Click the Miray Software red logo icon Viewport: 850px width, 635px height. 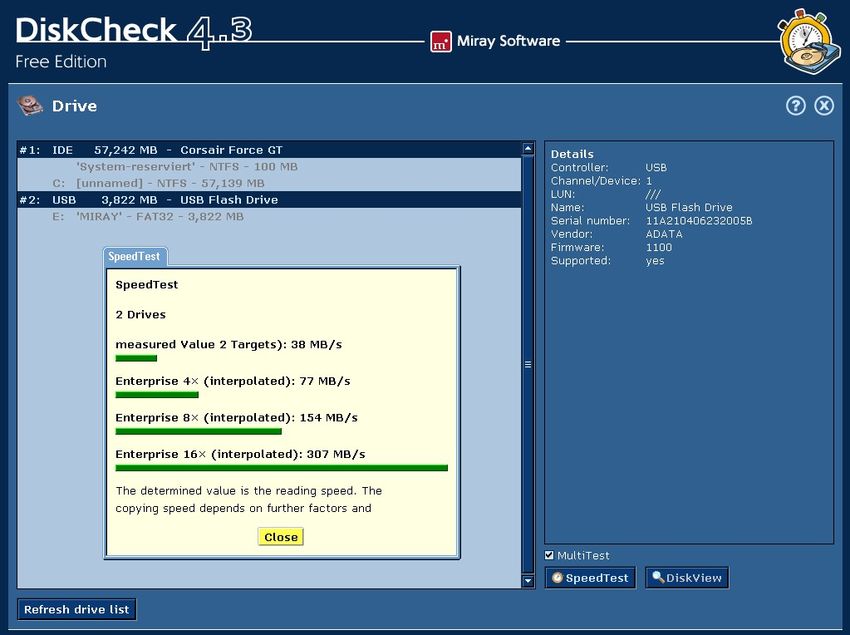pos(440,41)
